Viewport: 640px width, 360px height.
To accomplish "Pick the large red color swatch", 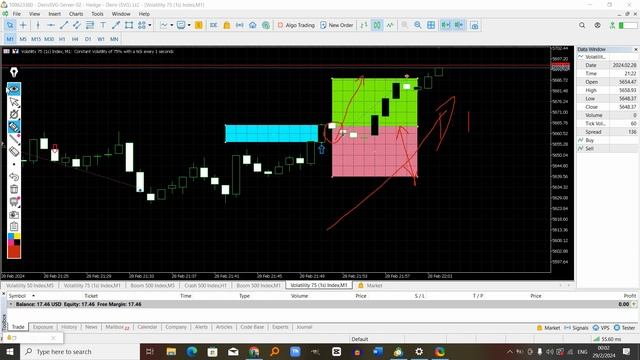I will pyautogui.click(x=14, y=251).
